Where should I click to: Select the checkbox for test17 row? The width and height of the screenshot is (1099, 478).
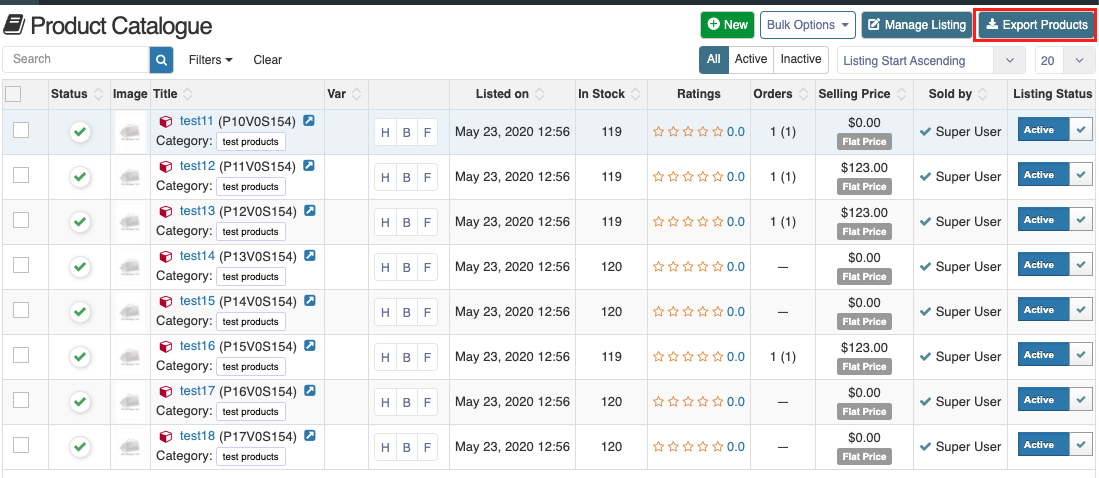(x=21, y=400)
